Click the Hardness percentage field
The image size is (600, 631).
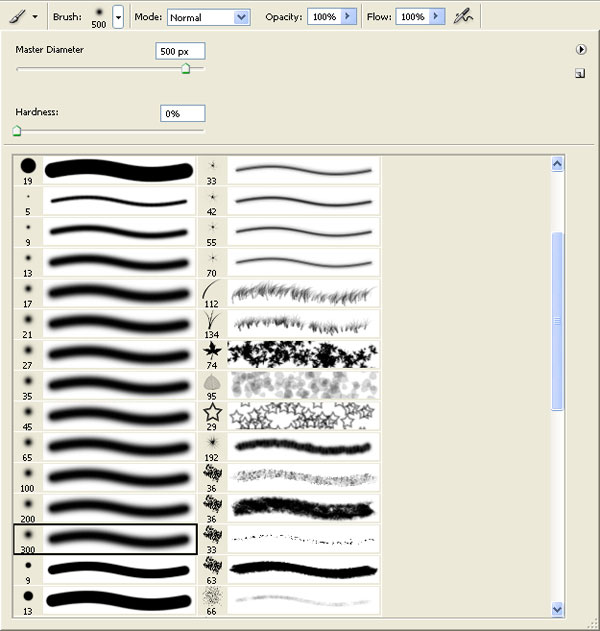(182, 114)
